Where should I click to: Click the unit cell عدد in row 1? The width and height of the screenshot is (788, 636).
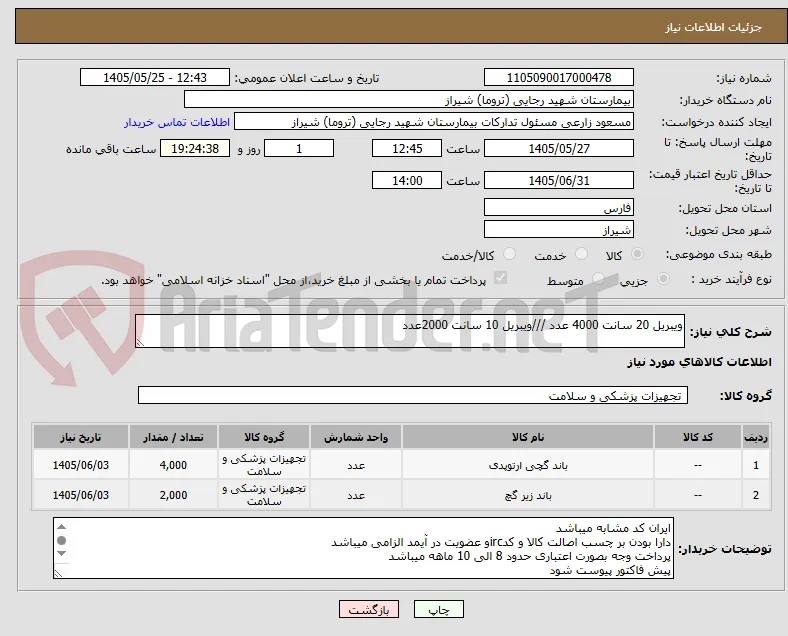[356, 465]
